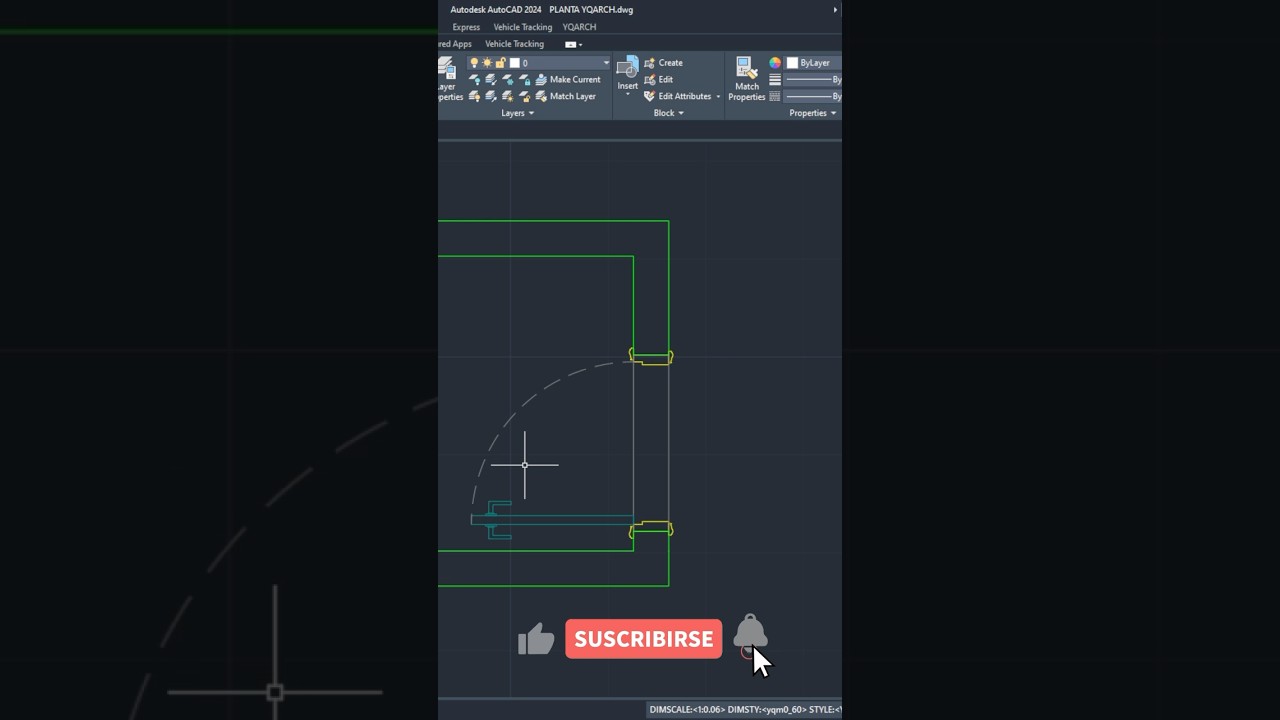This screenshot has width=1280, height=720.
Task: Click the SUSCRIBIRSE subscribe button
Action: click(x=643, y=639)
